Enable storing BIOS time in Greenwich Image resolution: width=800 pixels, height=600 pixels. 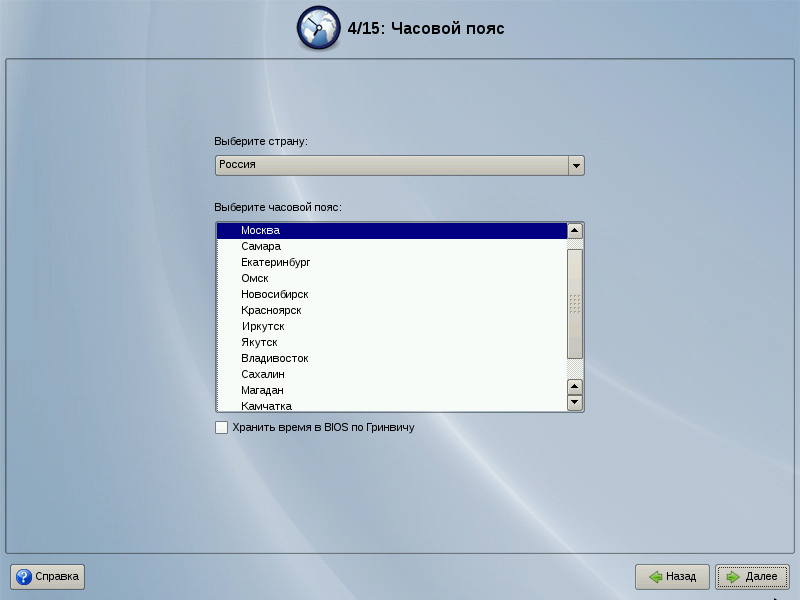pyautogui.click(x=221, y=428)
